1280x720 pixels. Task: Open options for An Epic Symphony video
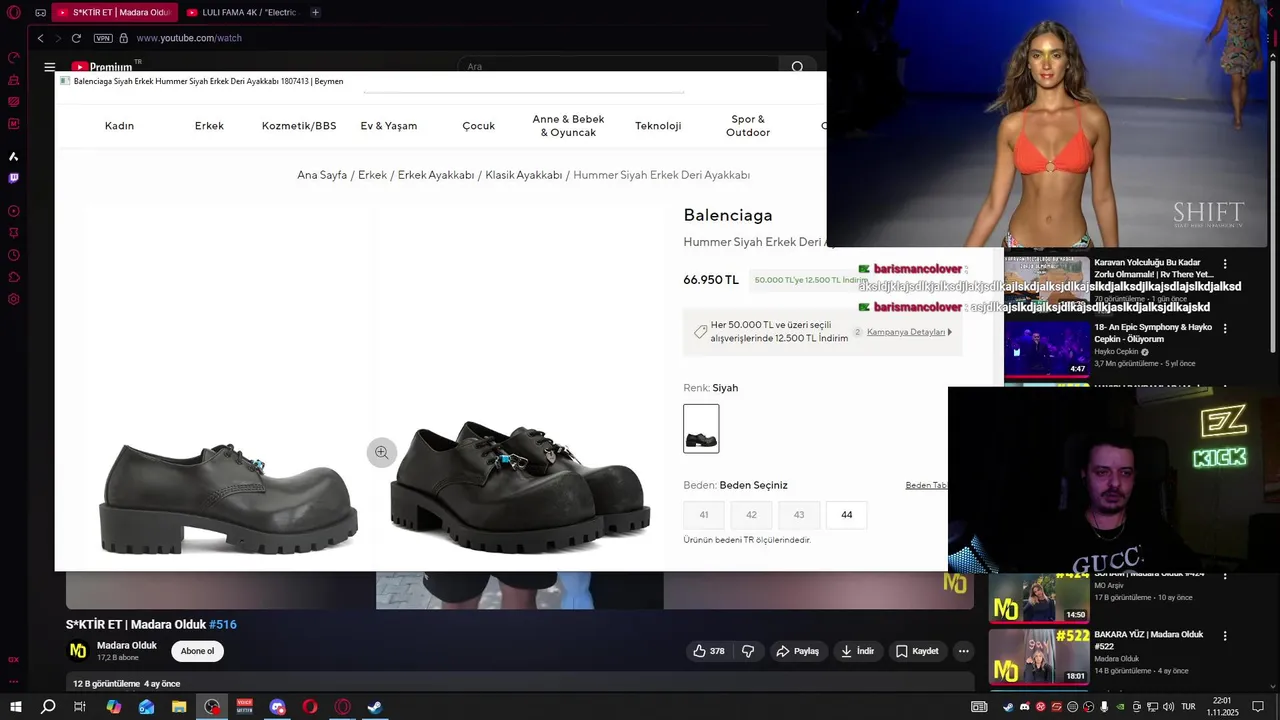tap(1225, 328)
